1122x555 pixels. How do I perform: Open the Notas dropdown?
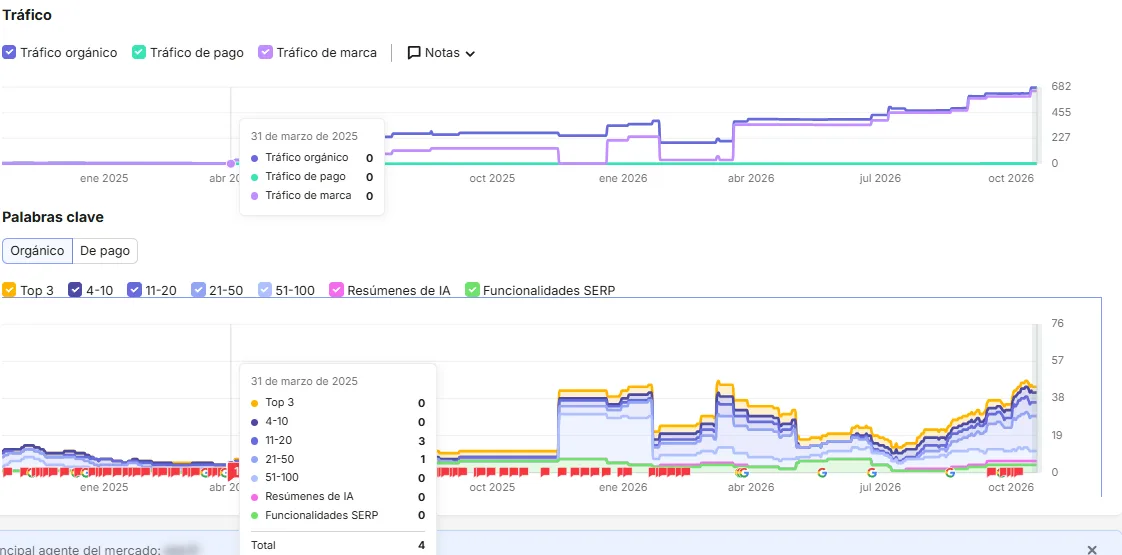point(442,52)
